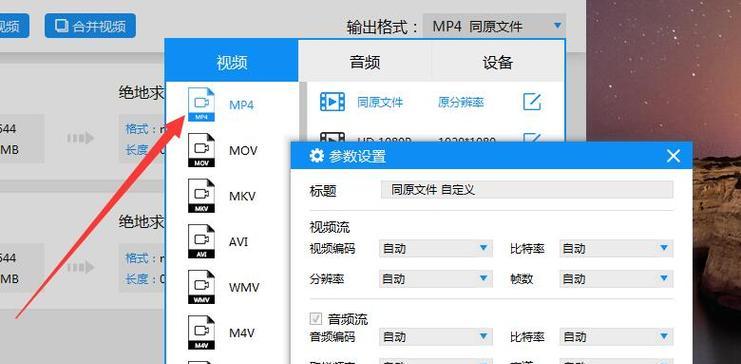
Task: Select the MP4 format file icon
Action: (201, 104)
